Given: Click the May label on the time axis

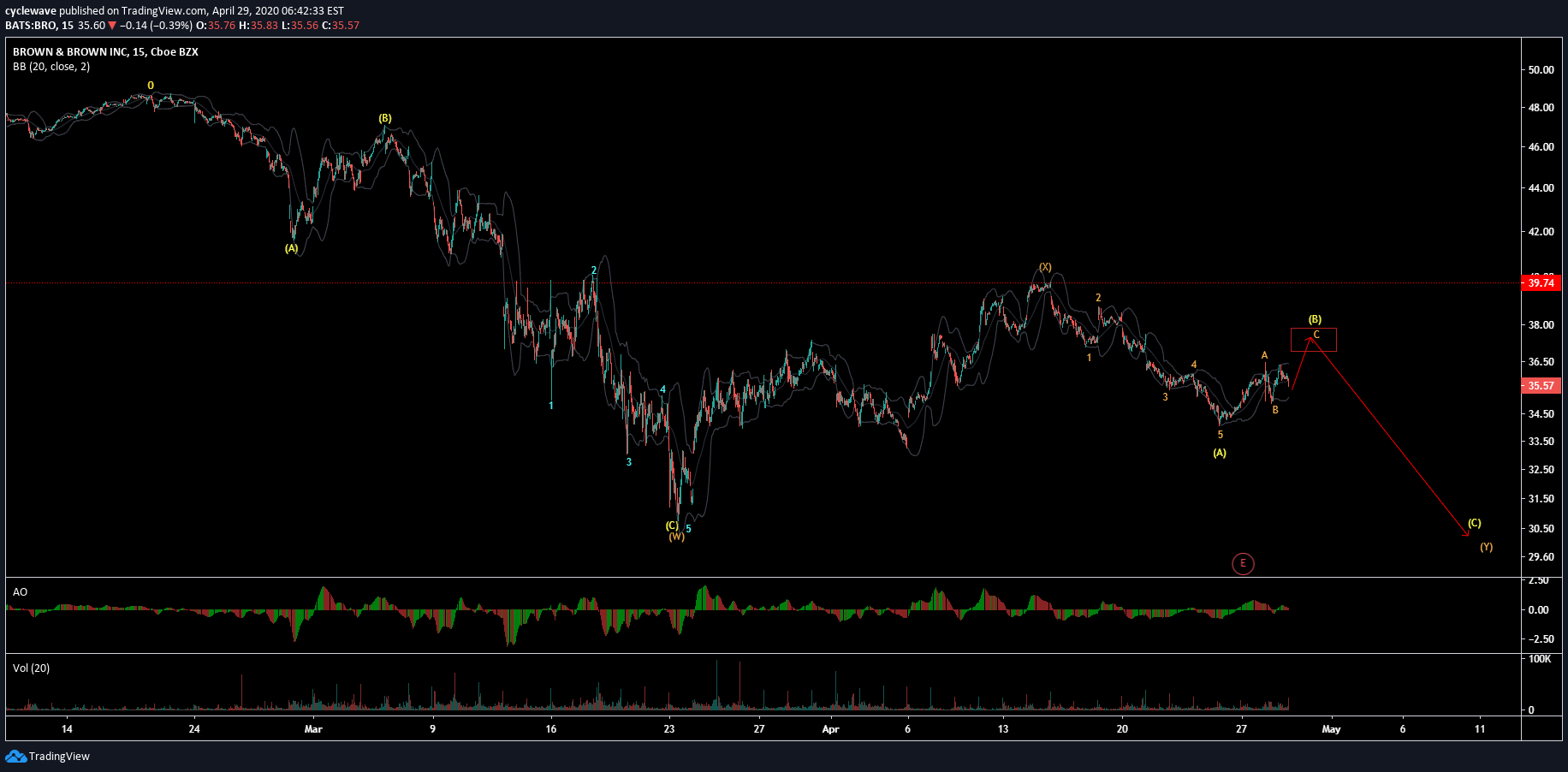Looking at the screenshot, I should coord(1331,729).
